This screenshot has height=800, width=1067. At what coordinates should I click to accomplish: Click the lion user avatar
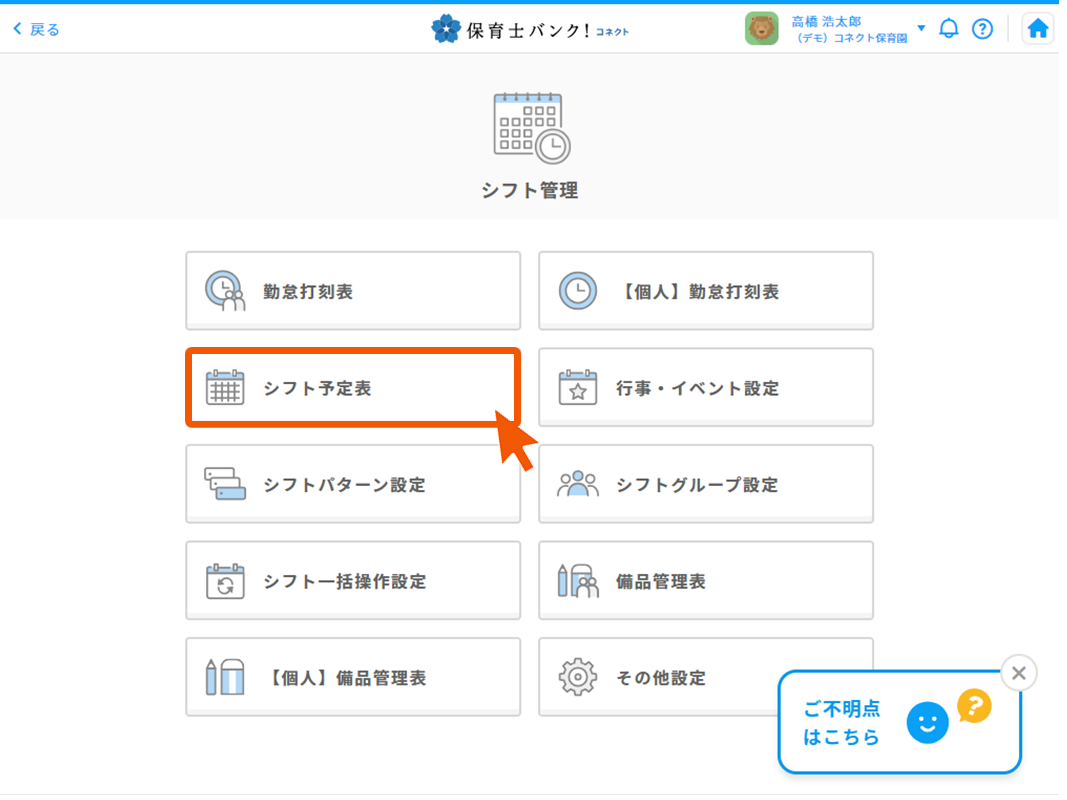point(761,29)
